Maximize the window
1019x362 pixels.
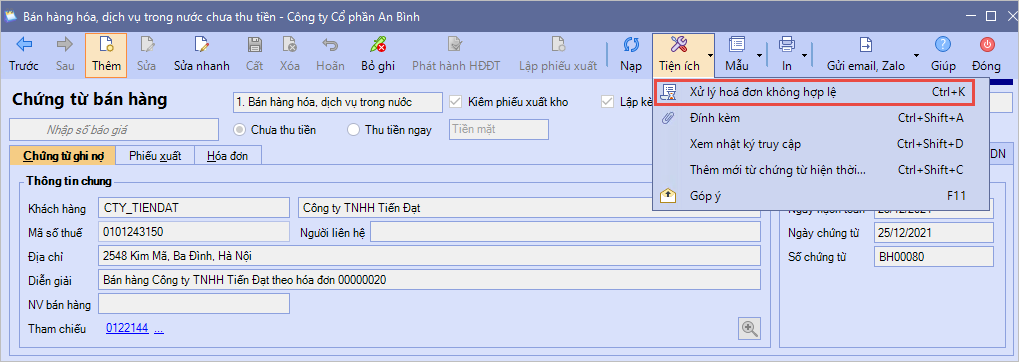coord(991,16)
